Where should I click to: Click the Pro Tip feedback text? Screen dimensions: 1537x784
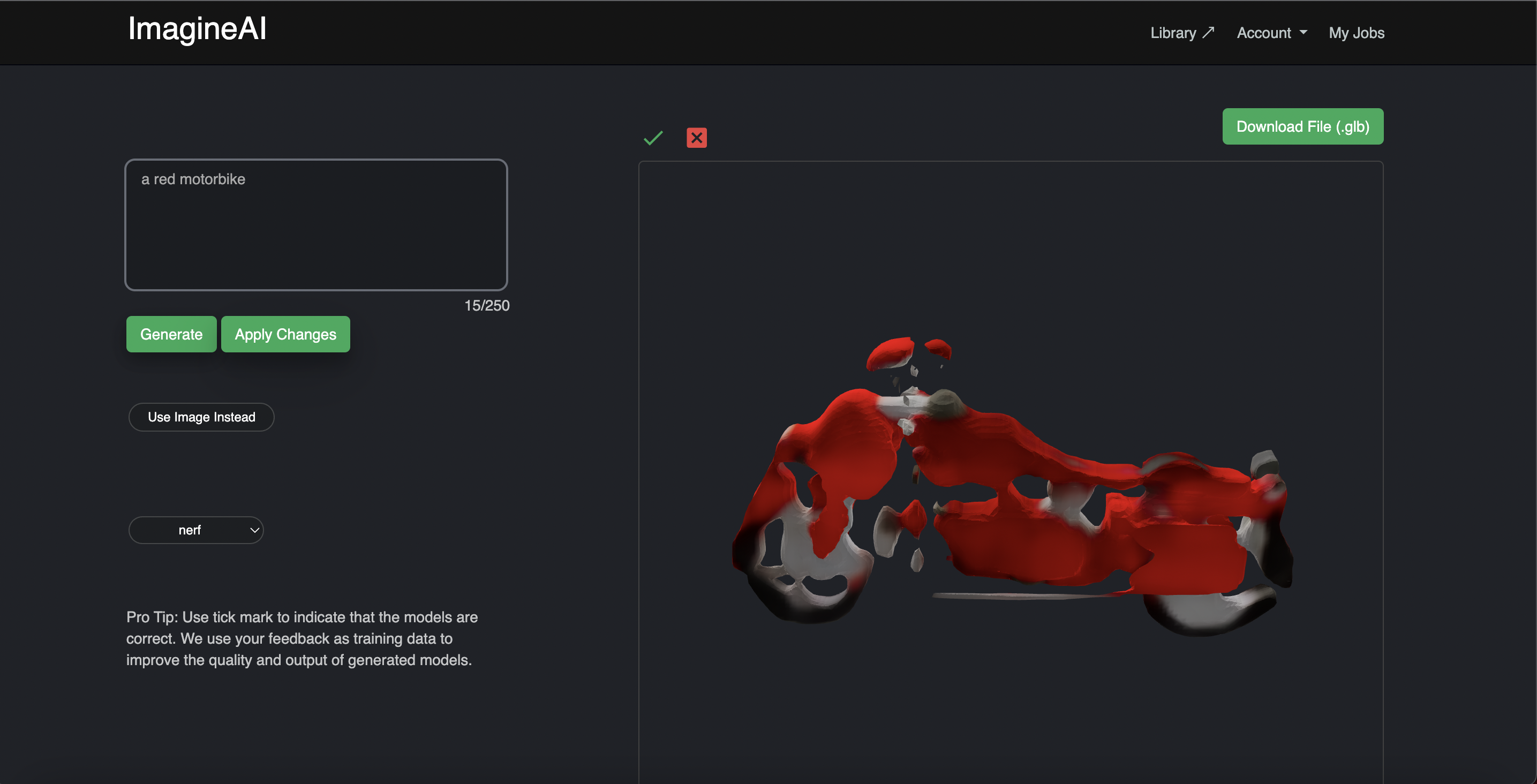(302, 638)
